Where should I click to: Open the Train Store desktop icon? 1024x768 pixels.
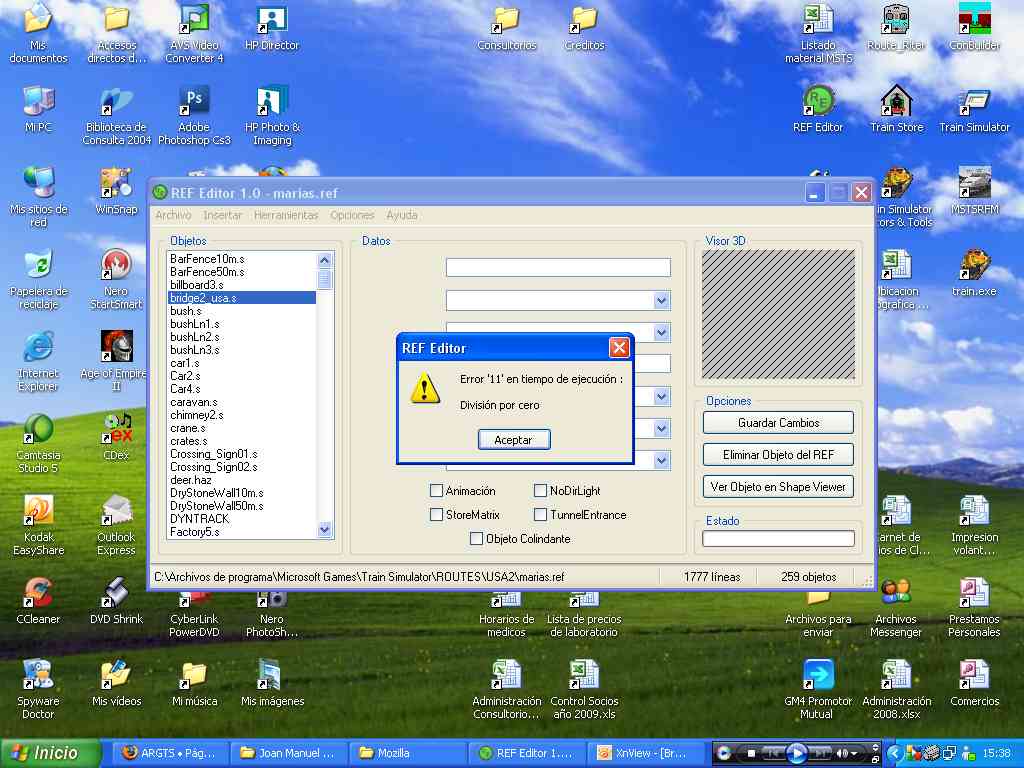896,102
